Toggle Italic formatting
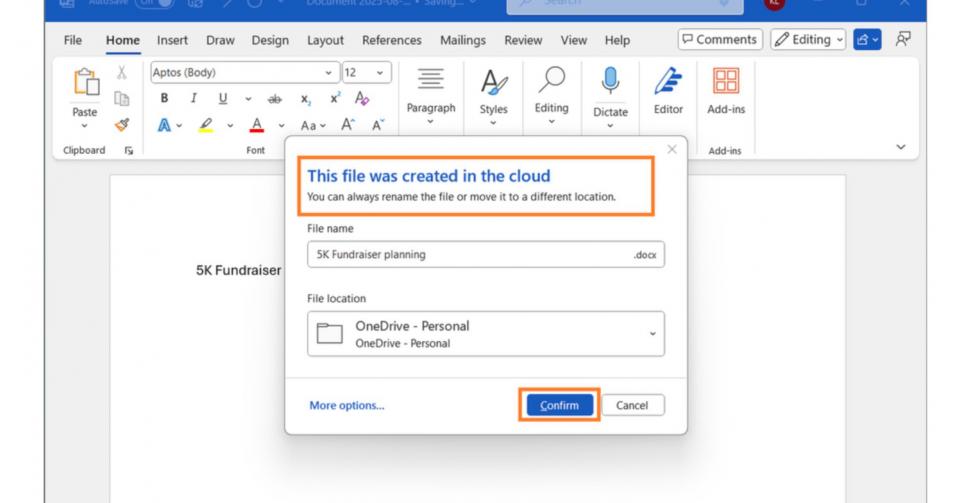The height and width of the screenshot is (503, 962). pyautogui.click(x=193, y=98)
